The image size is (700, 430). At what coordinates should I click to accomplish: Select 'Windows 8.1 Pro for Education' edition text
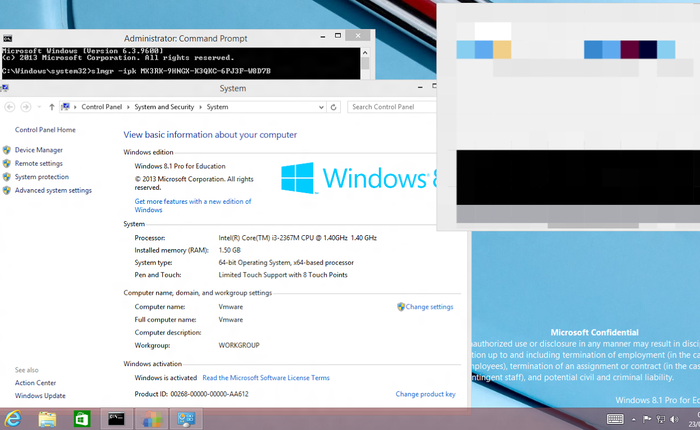click(180, 166)
